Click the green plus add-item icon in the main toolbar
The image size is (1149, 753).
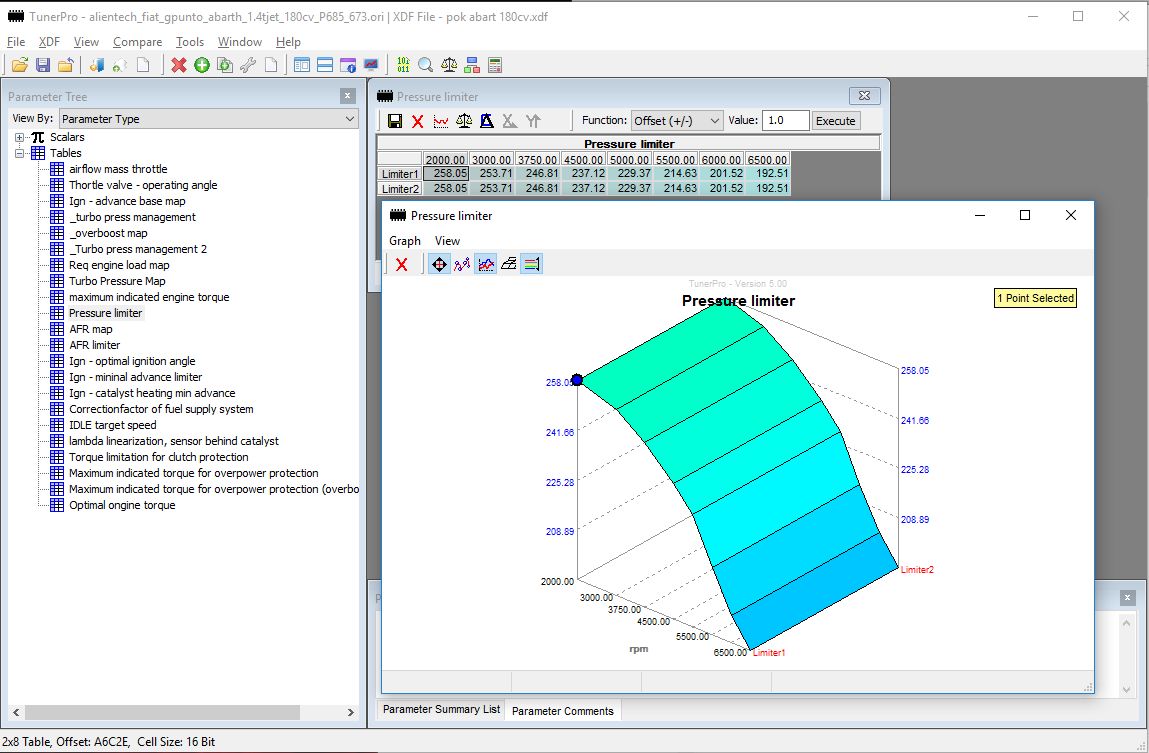click(202, 65)
